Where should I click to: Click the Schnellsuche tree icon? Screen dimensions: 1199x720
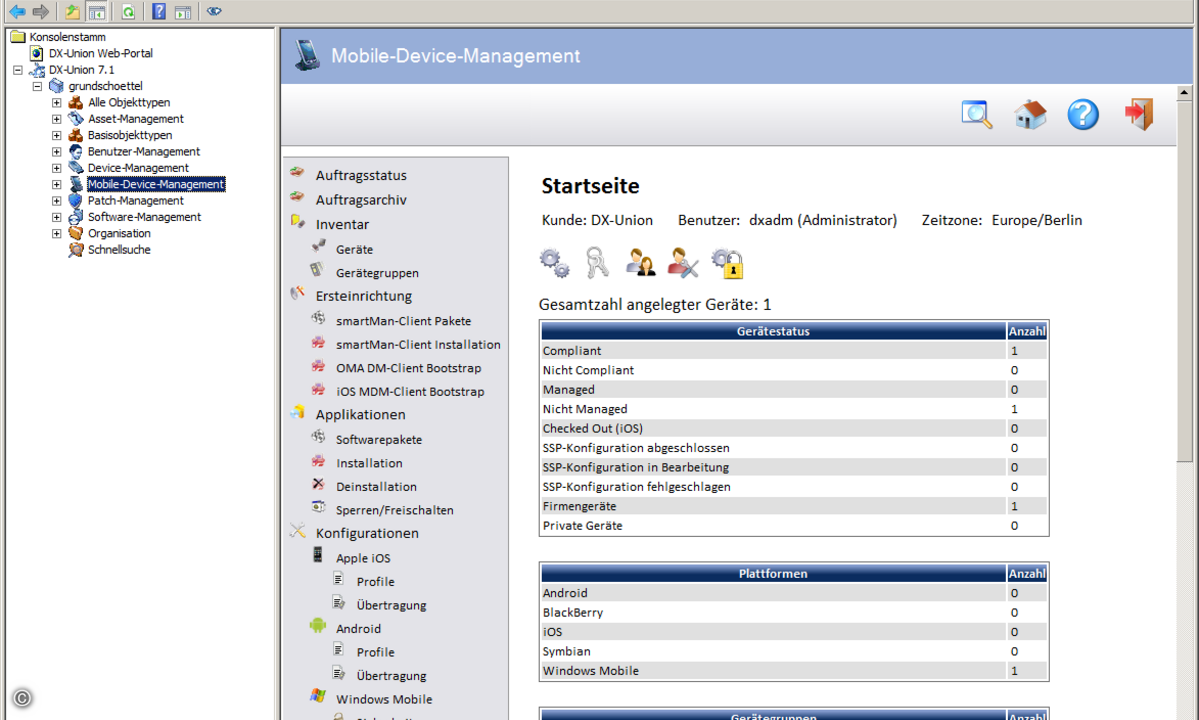(76, 250)
